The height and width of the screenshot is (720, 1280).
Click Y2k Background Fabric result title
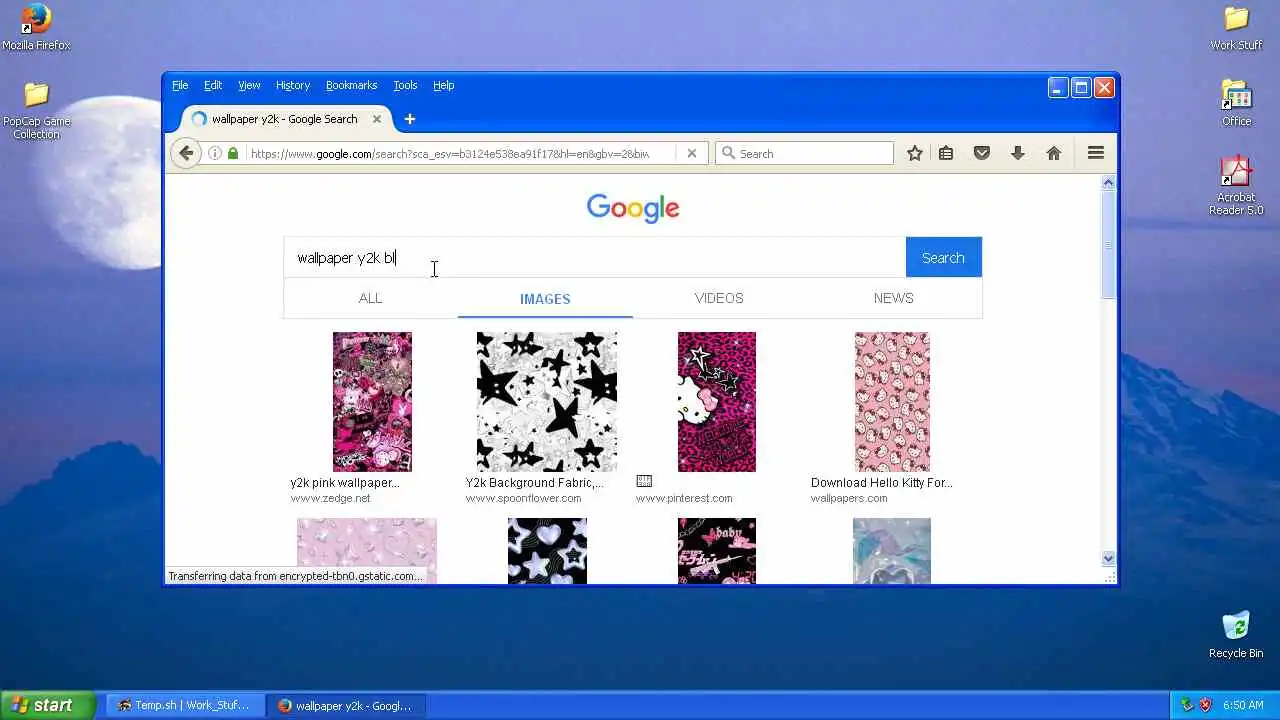[534, 482]
